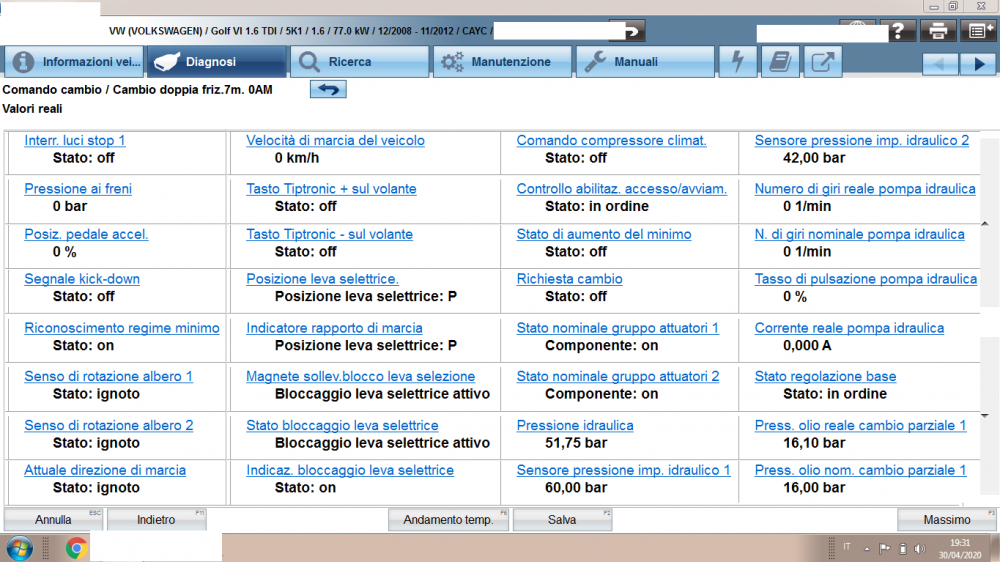Viewport: 1000px width, 562px height.
Task: Click the external link export icon
Action: pos(822,62)
